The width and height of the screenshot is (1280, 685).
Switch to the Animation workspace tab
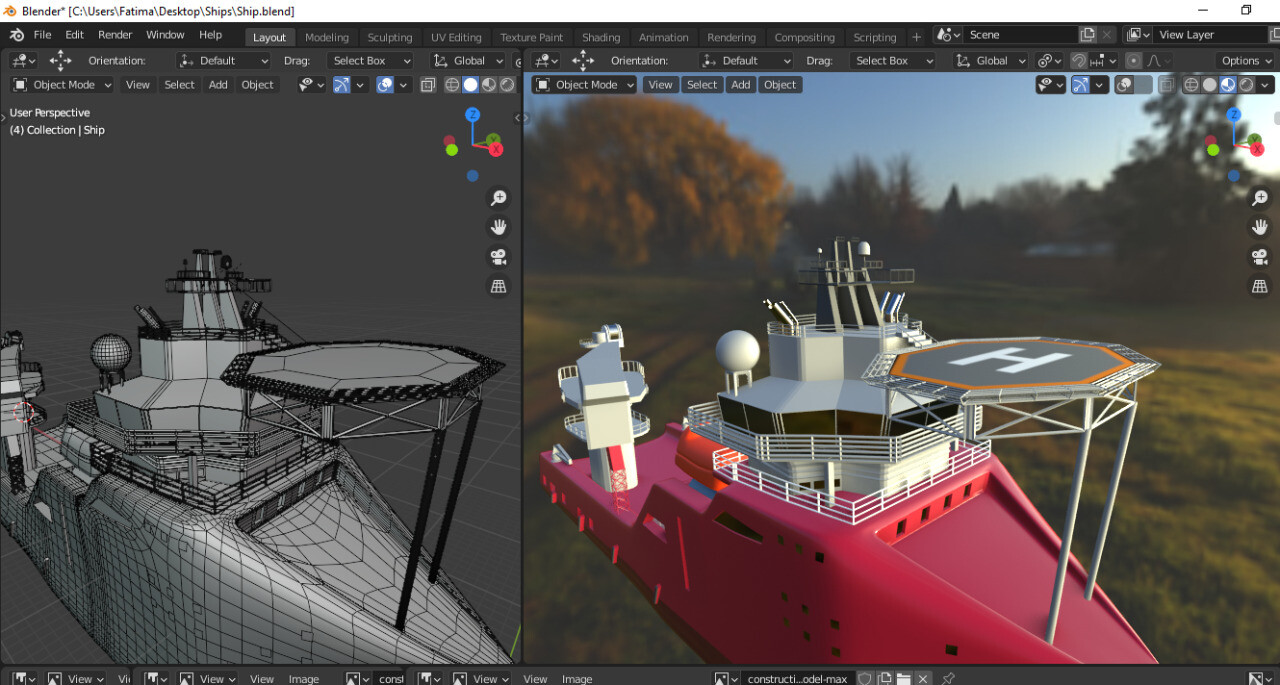pyautogui.click(x=664, y=37)
